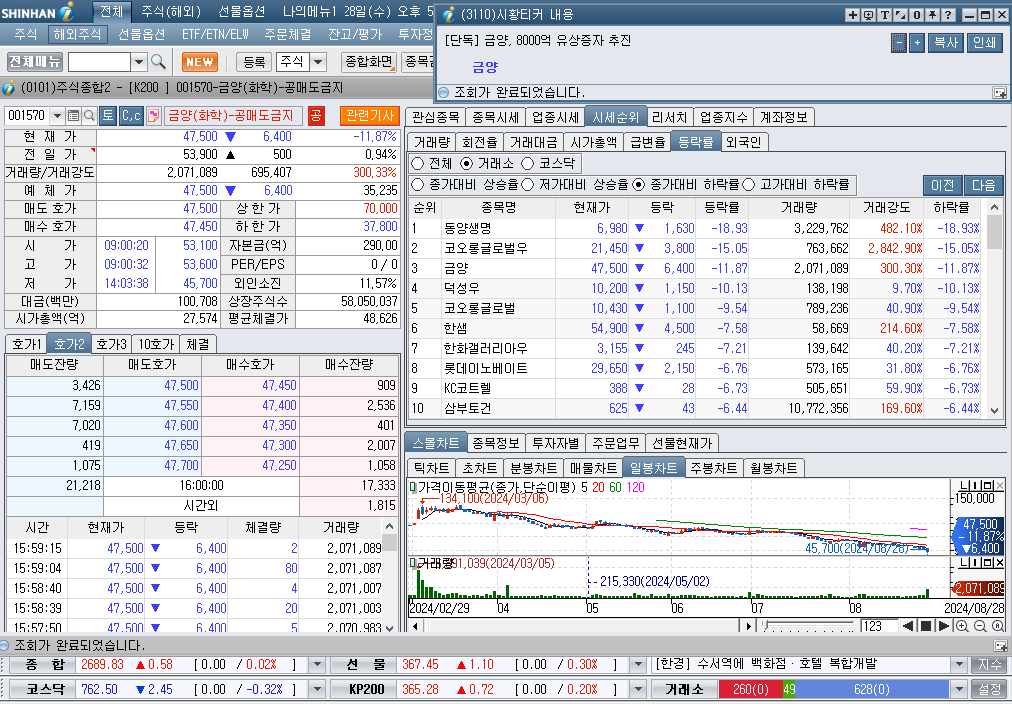The width and height of the screenshot is (1012, 704).
Task: Expand the stock code 001570 dropdown
Action: tap(57, 116)
